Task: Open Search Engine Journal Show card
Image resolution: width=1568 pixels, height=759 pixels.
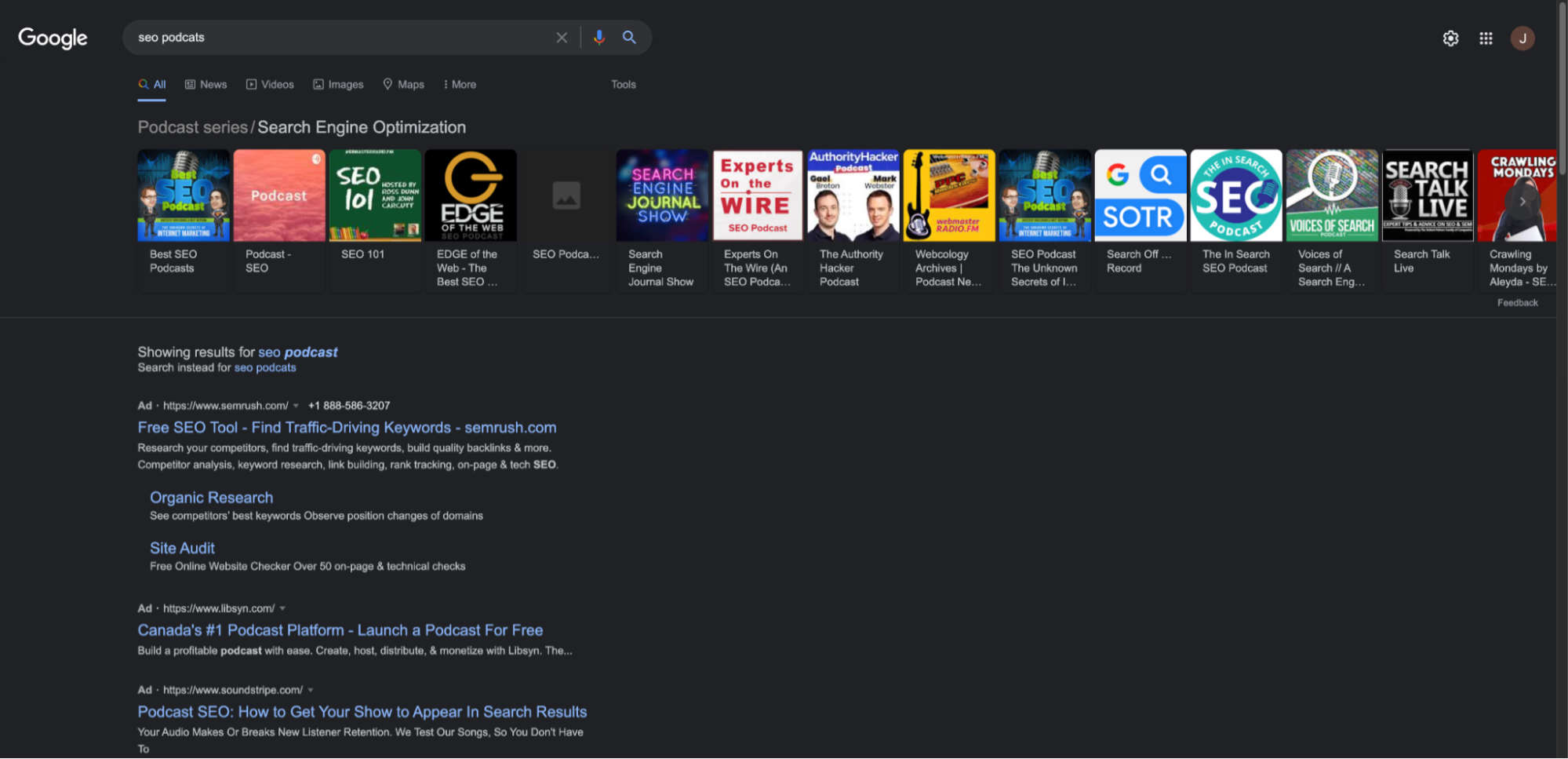Action: 662,220
